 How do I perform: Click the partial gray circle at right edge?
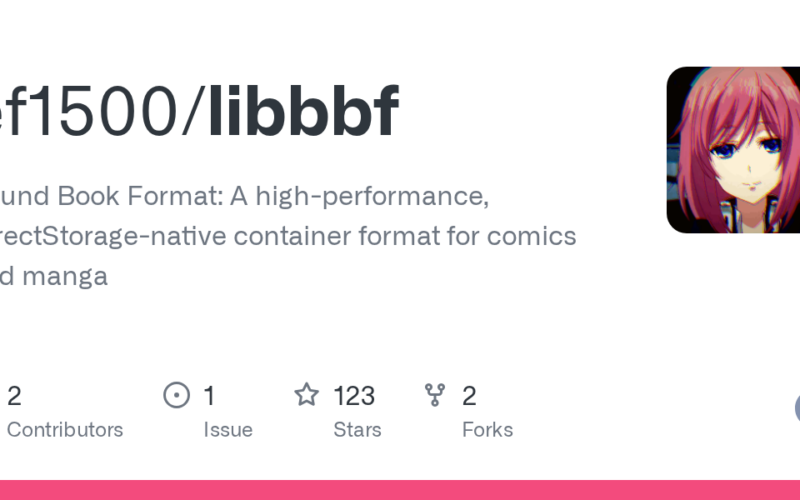click(x=797, y=408)
